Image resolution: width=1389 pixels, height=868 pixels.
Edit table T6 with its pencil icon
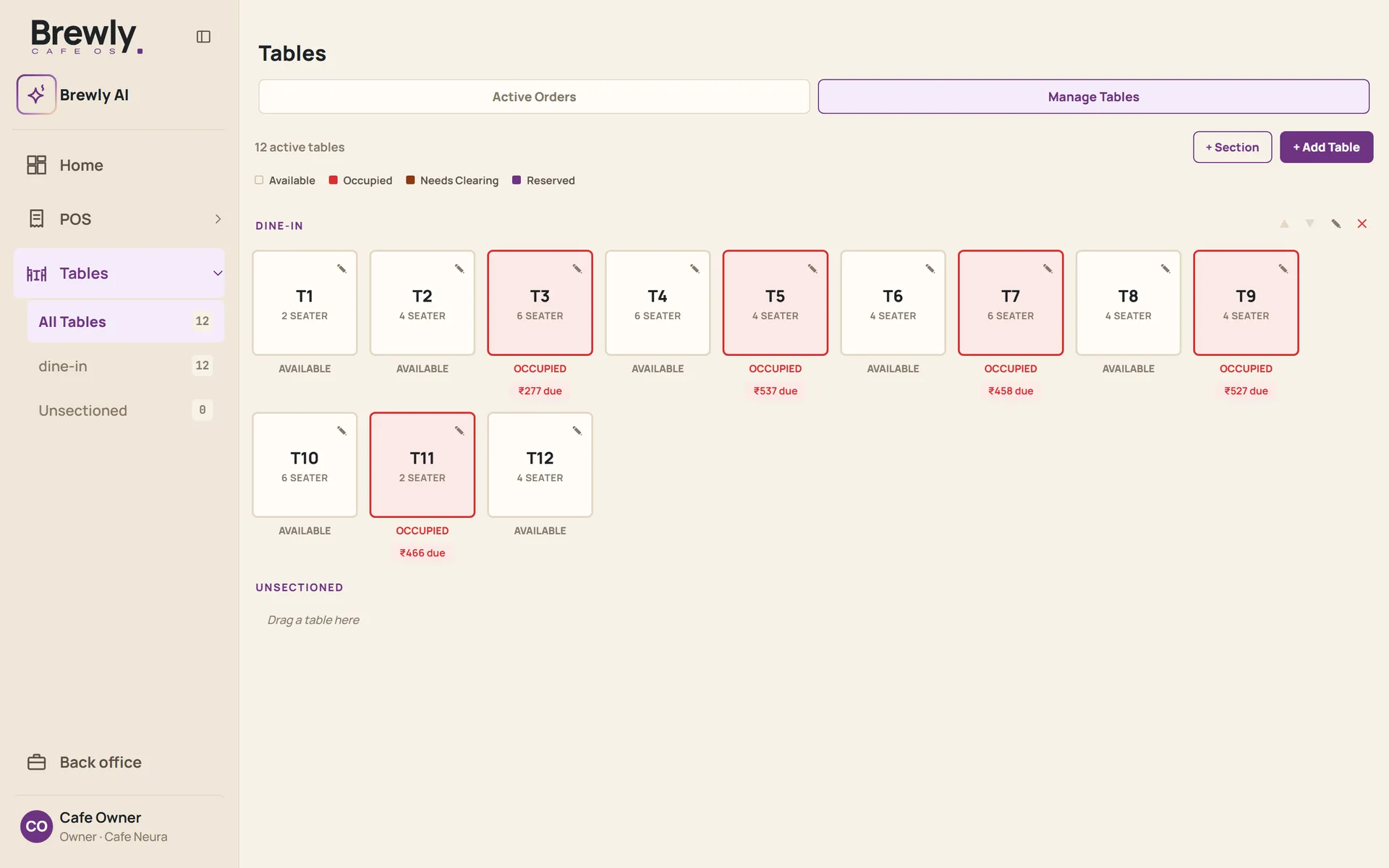[x=930, y=269]
